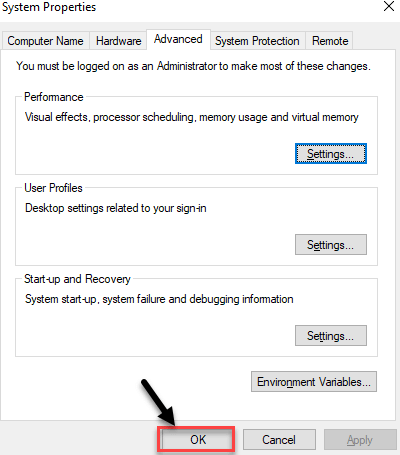Image resolution: width=400 pixels, height=455 pixels.
Task: Click the User Profiles group heading
Action: (x=53, y=188)
